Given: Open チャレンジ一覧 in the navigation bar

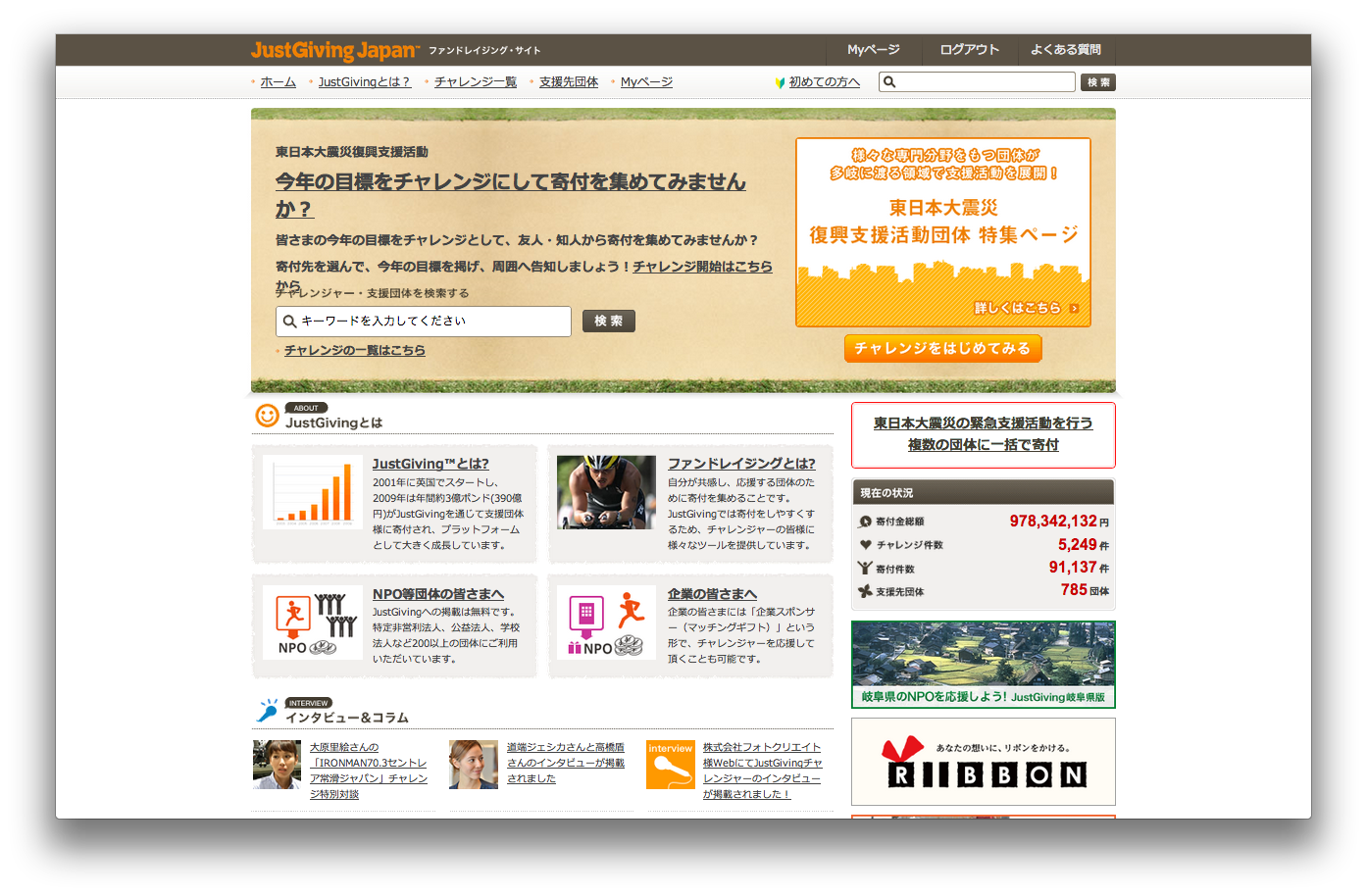Looking at the screenshot, I should pyautogui.click(x=475, y=81).
